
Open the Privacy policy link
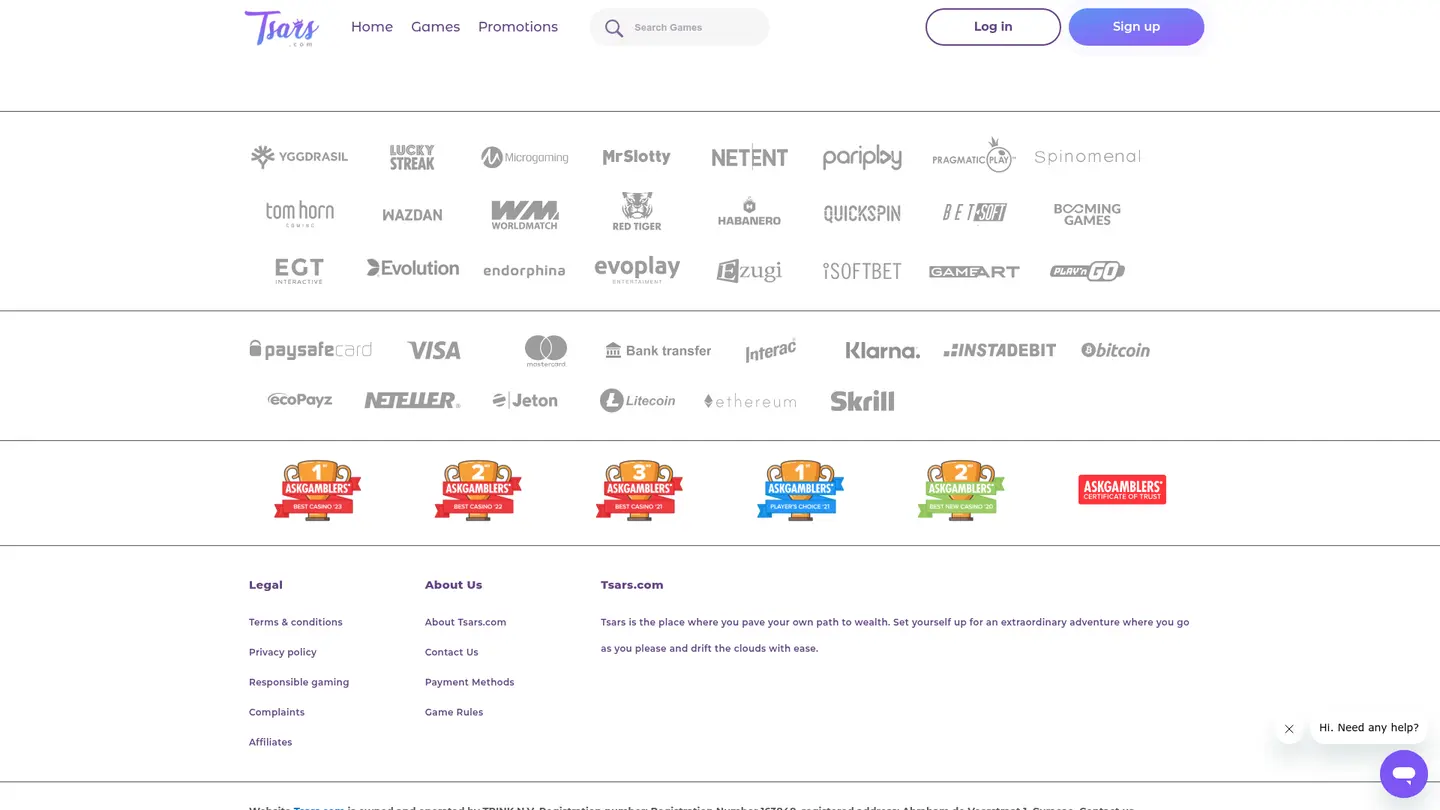[x=283, y=652]
